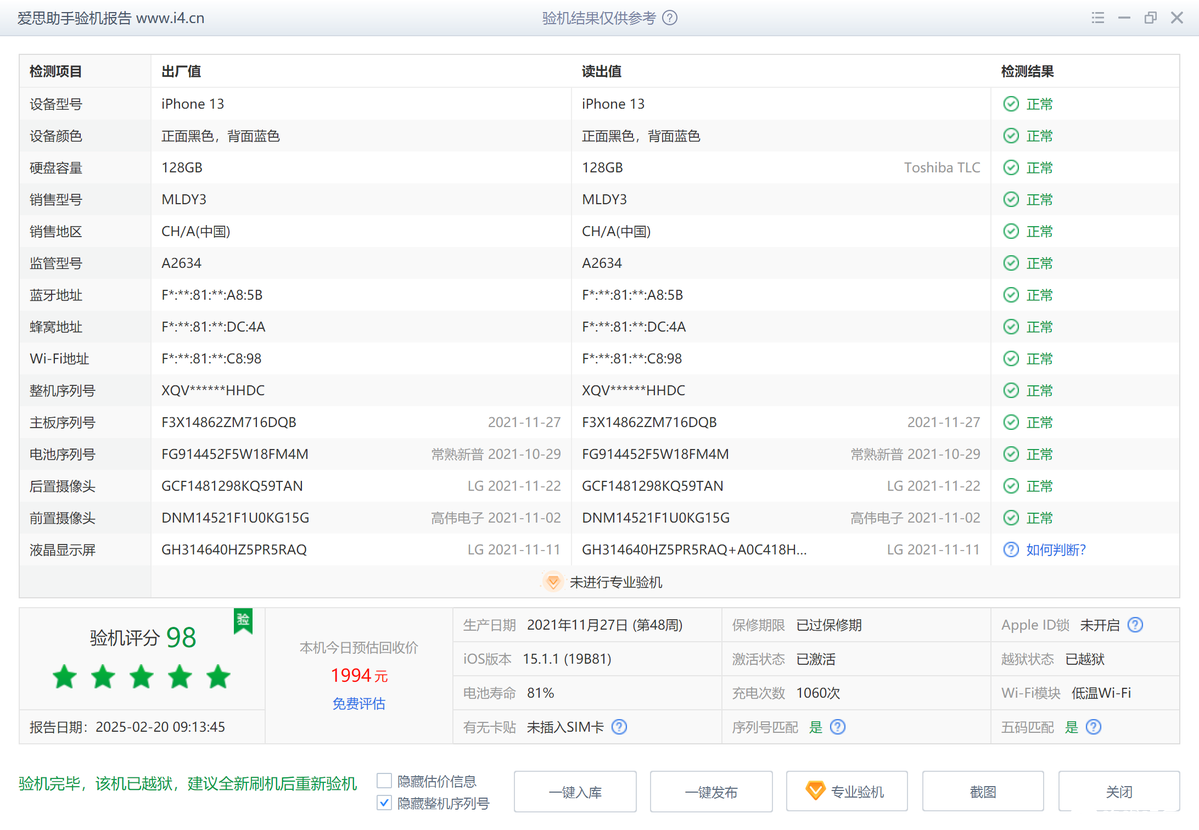Select read value GH314640HZ5PR5RAQ+A0C418H...
Screen dimensions: 1199x830
694,549
